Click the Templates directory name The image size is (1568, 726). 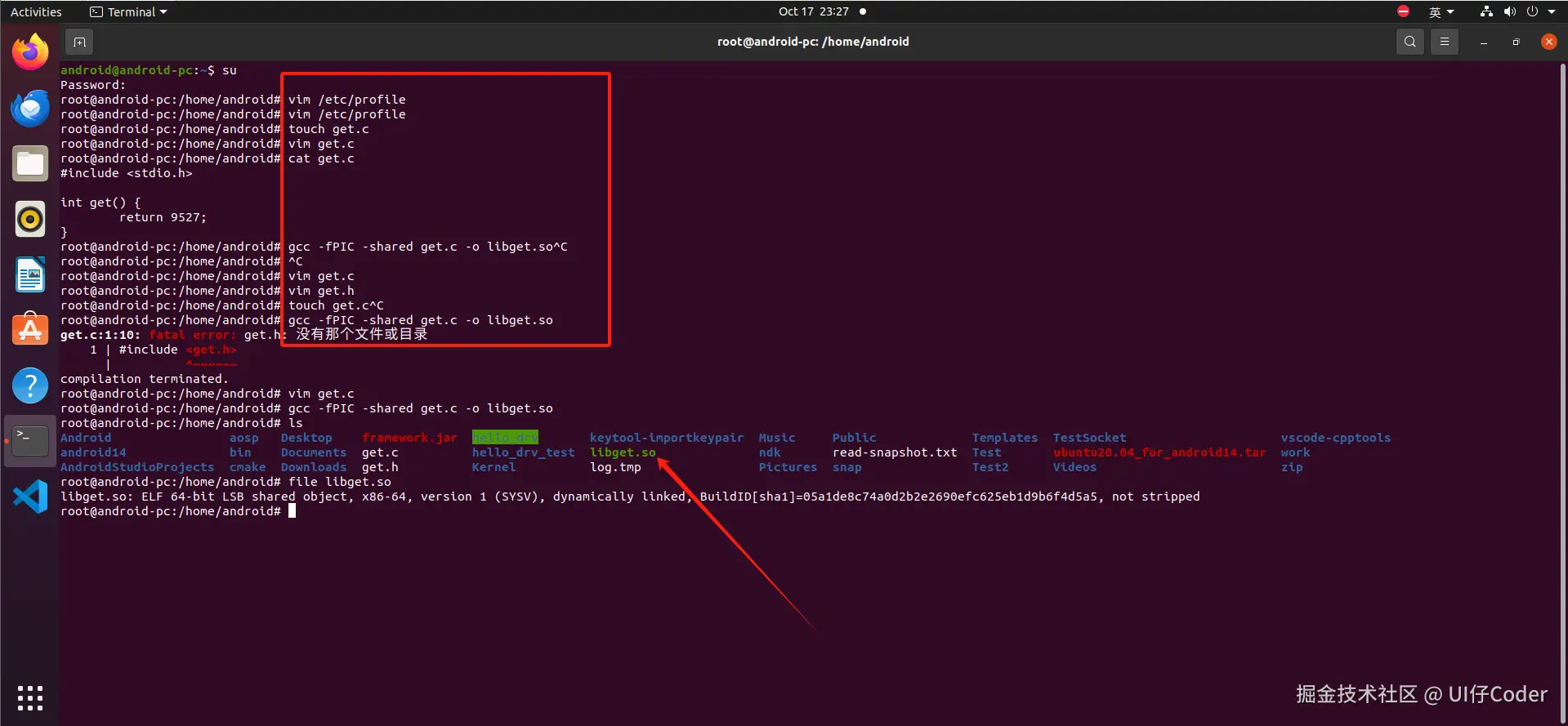[x=1005, y=438]
